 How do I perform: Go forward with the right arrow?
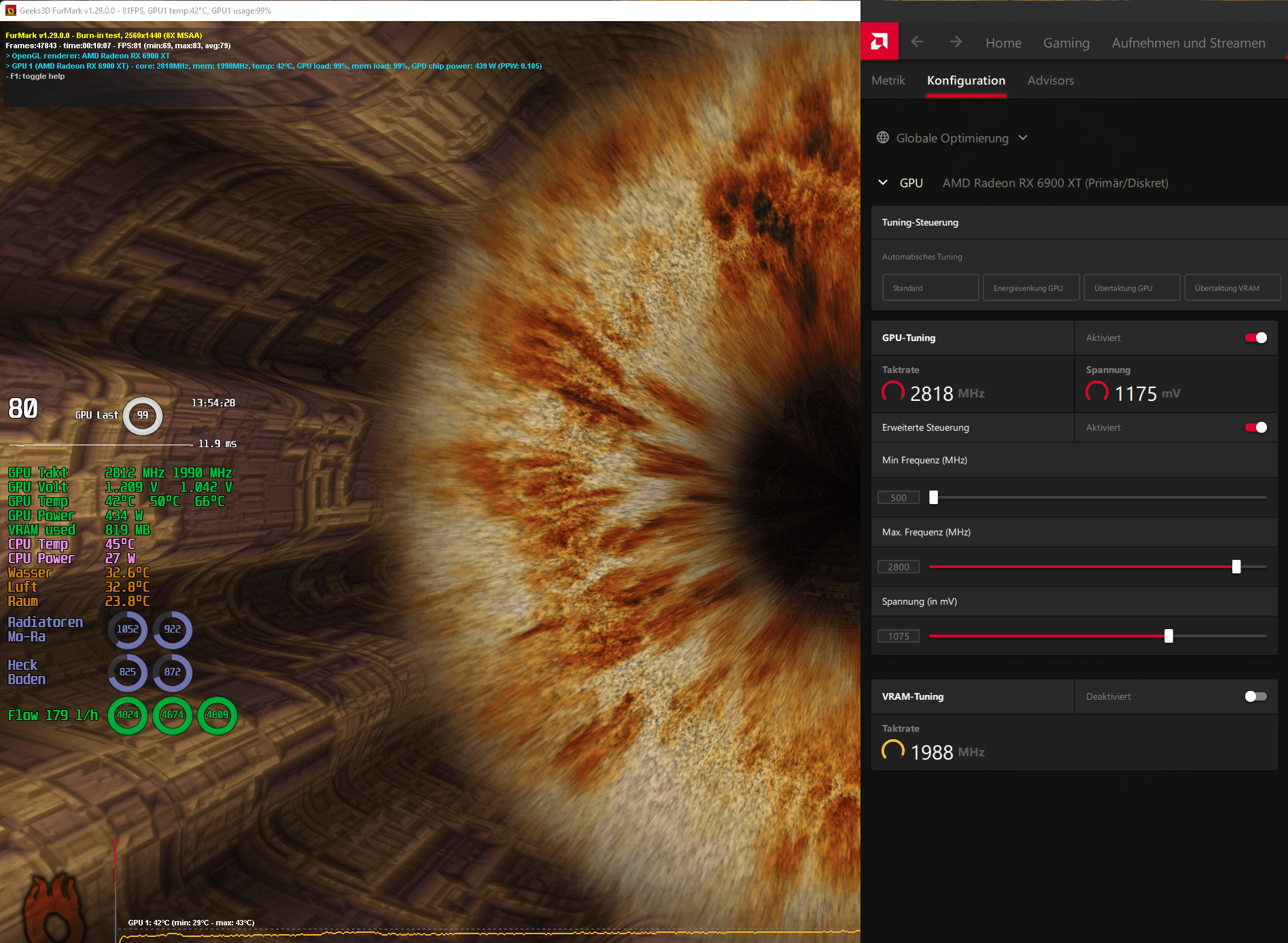click(956, 42)
